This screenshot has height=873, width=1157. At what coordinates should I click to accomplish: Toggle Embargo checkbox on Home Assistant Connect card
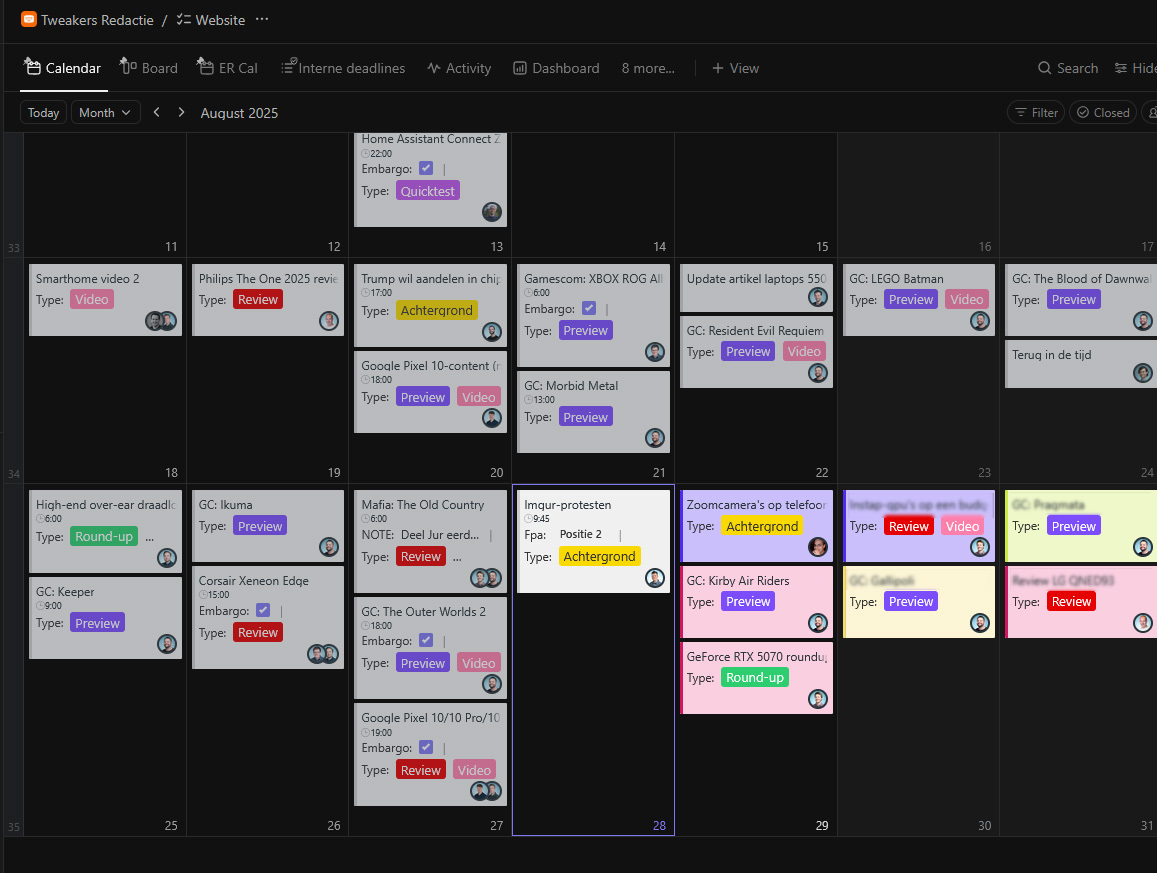click(x=426, y=168)
